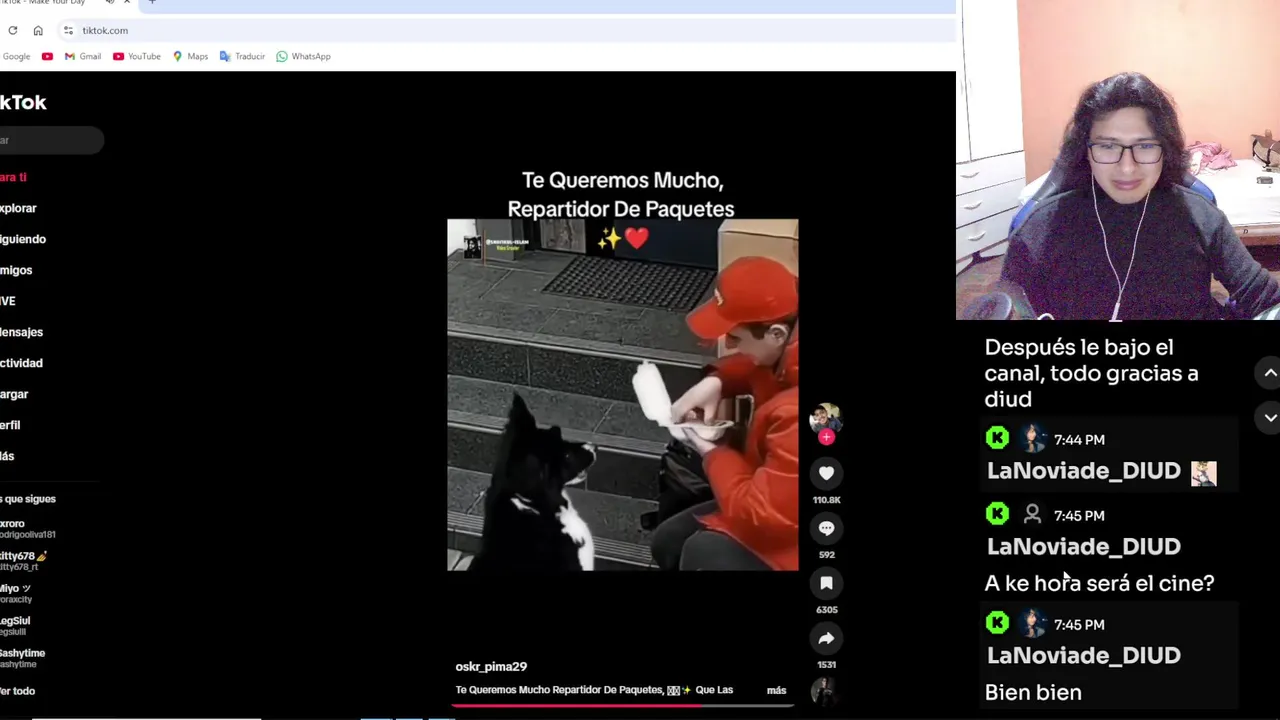Click the green K badge at 7:44 PM
This screenshot has width=1280, height=720.
click(x=997, y=438)
